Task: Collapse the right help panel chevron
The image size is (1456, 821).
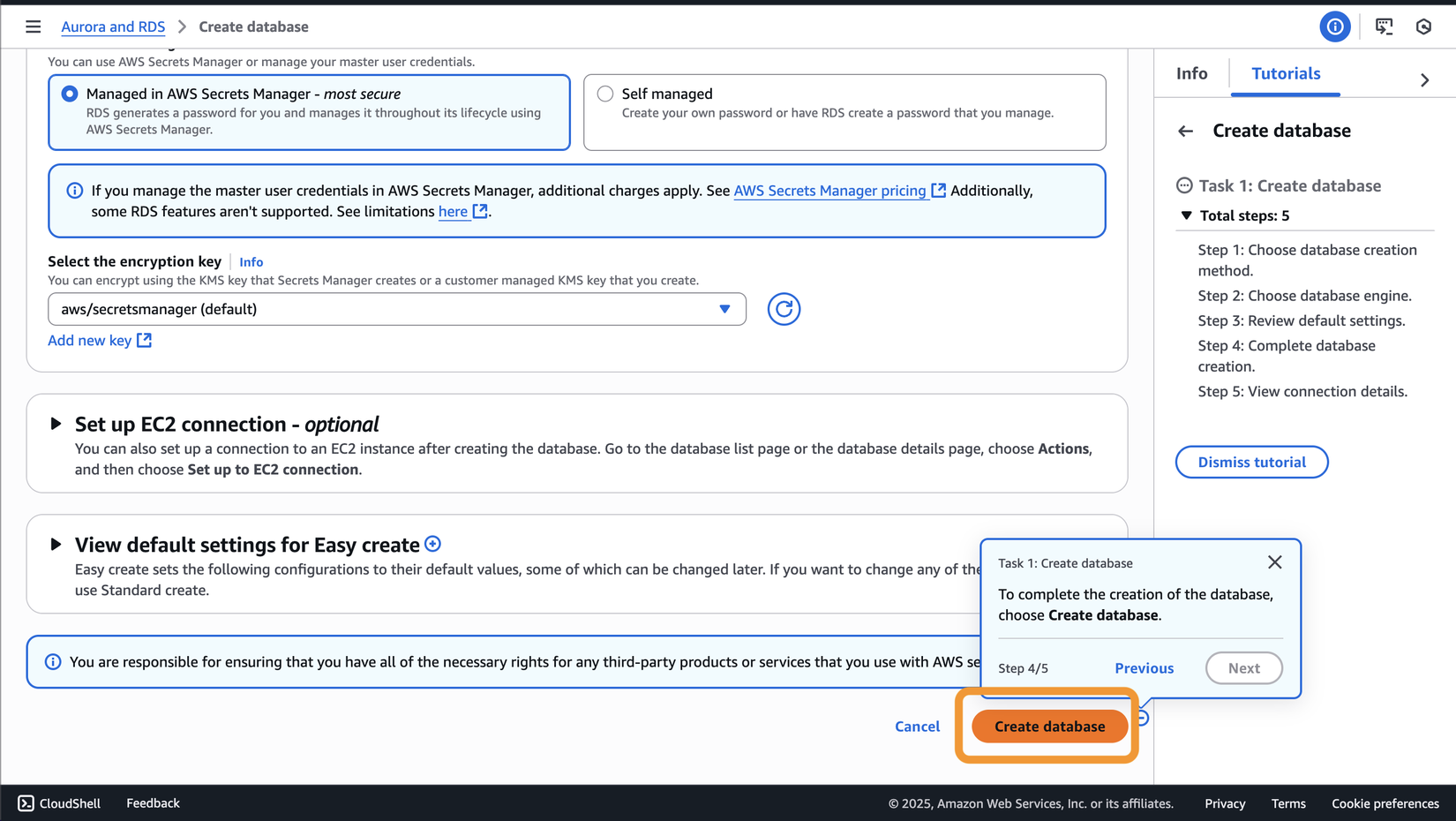Action: coord(1424,79)
